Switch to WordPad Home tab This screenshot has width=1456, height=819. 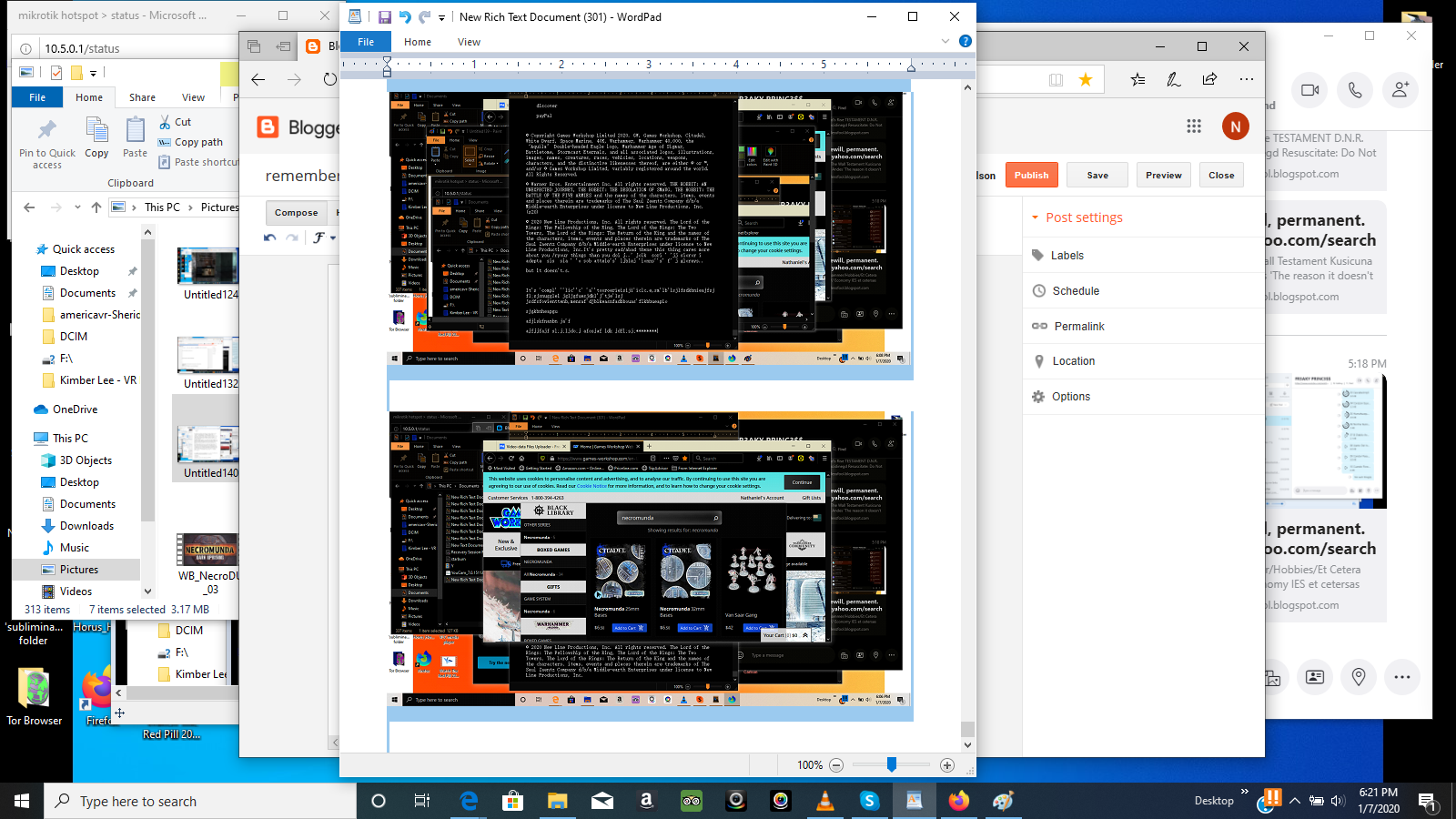(418, 42)
